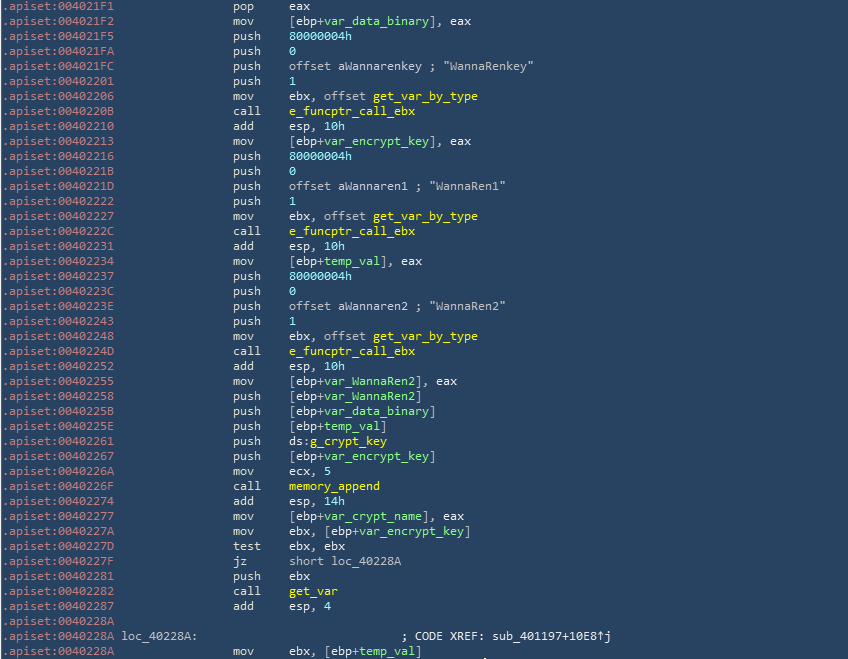The height and width of the screenshot is (659, 848).
Task: Click get_var_by_type at address 00402206
Action: point(425,96)
